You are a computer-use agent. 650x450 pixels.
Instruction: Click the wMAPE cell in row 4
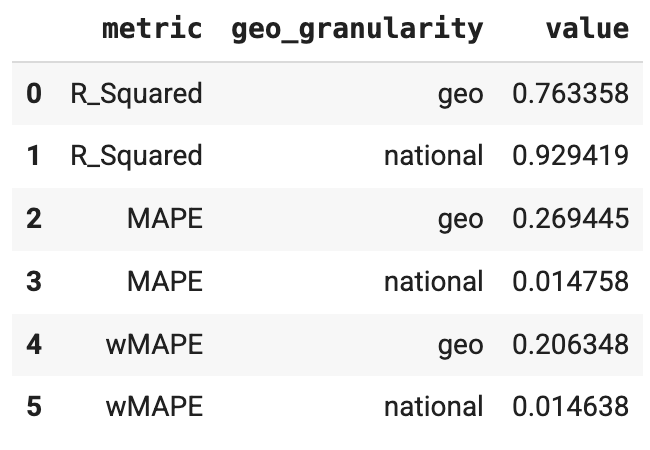(x=154, y=345)
